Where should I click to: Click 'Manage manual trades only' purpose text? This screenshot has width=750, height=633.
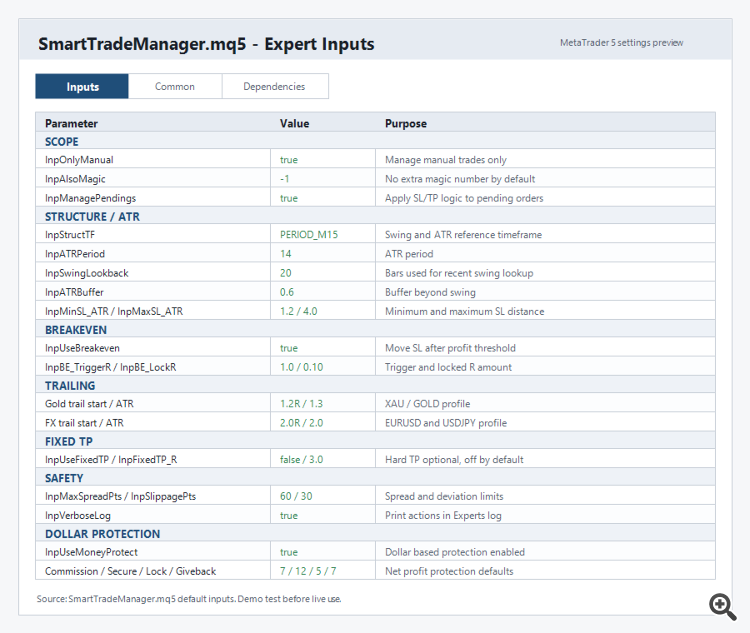pyautogui.click(x=446, y=160)
